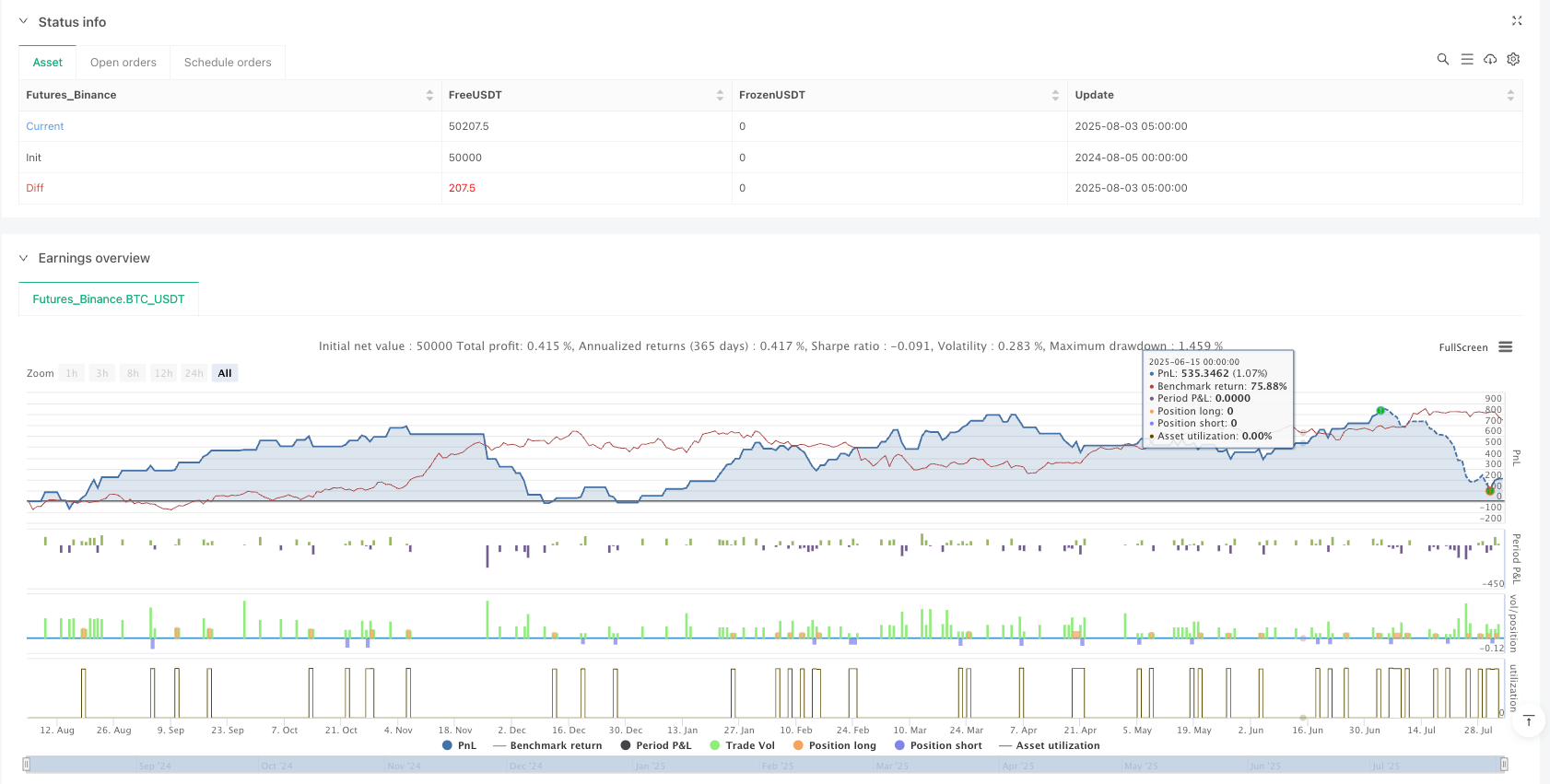Select the Futures_Binance.BTC_USDT chart tab
This screenshot has height=784, width=1550.
coord(109,299)
